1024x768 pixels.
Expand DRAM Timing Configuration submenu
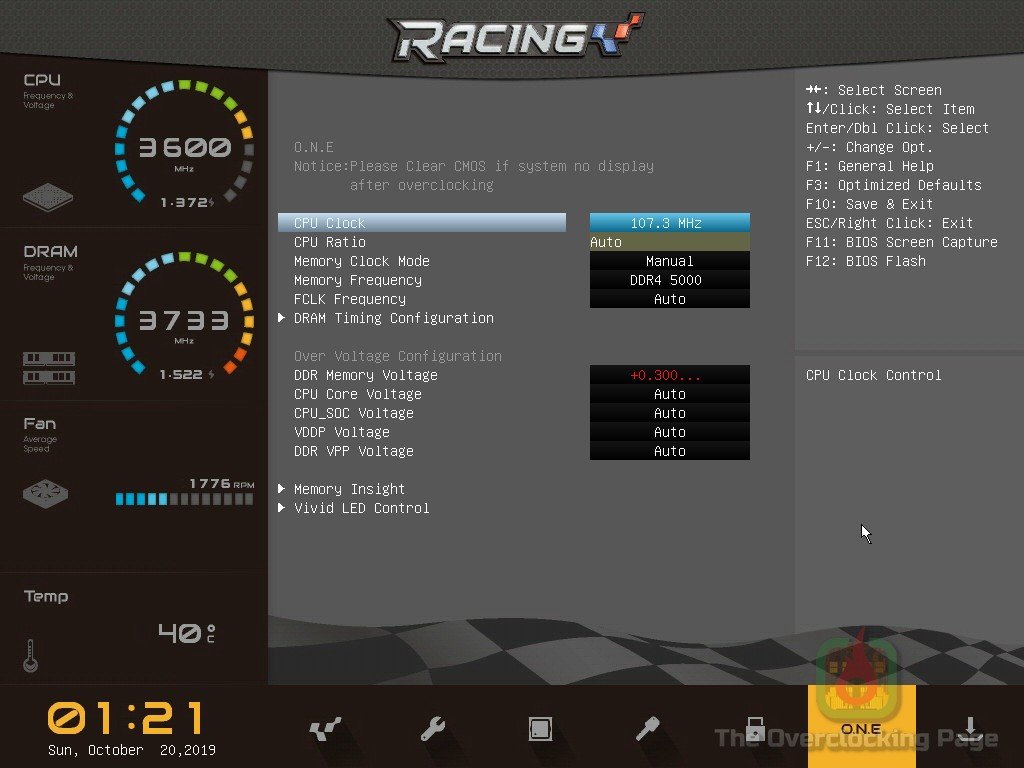point(393,318)
